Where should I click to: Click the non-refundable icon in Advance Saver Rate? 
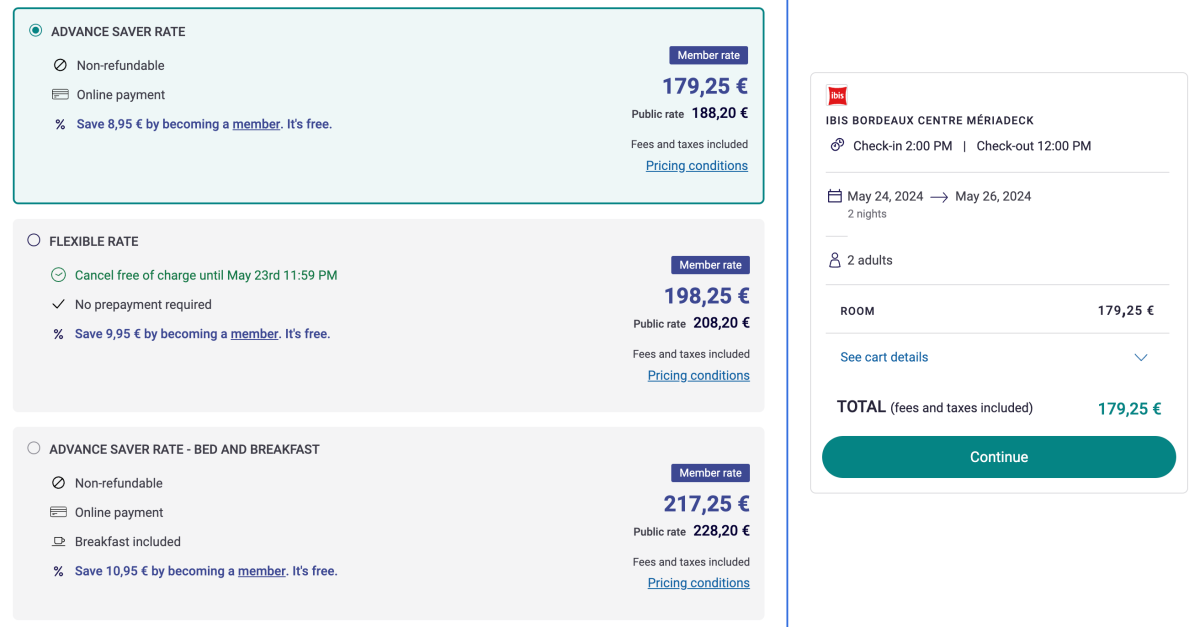(60, 66)
